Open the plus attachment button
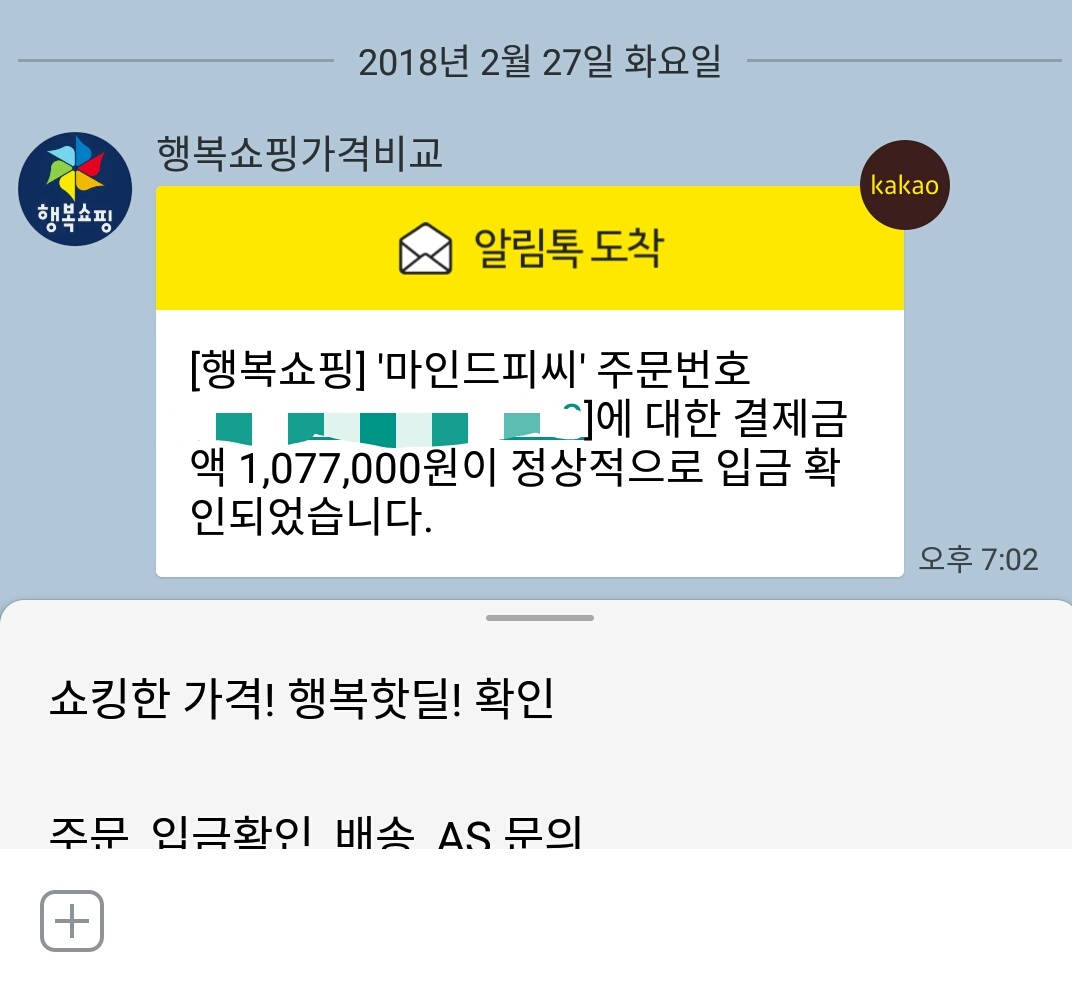The height and width of the screenshot is (993, 1072). click(x=72, y=921)
